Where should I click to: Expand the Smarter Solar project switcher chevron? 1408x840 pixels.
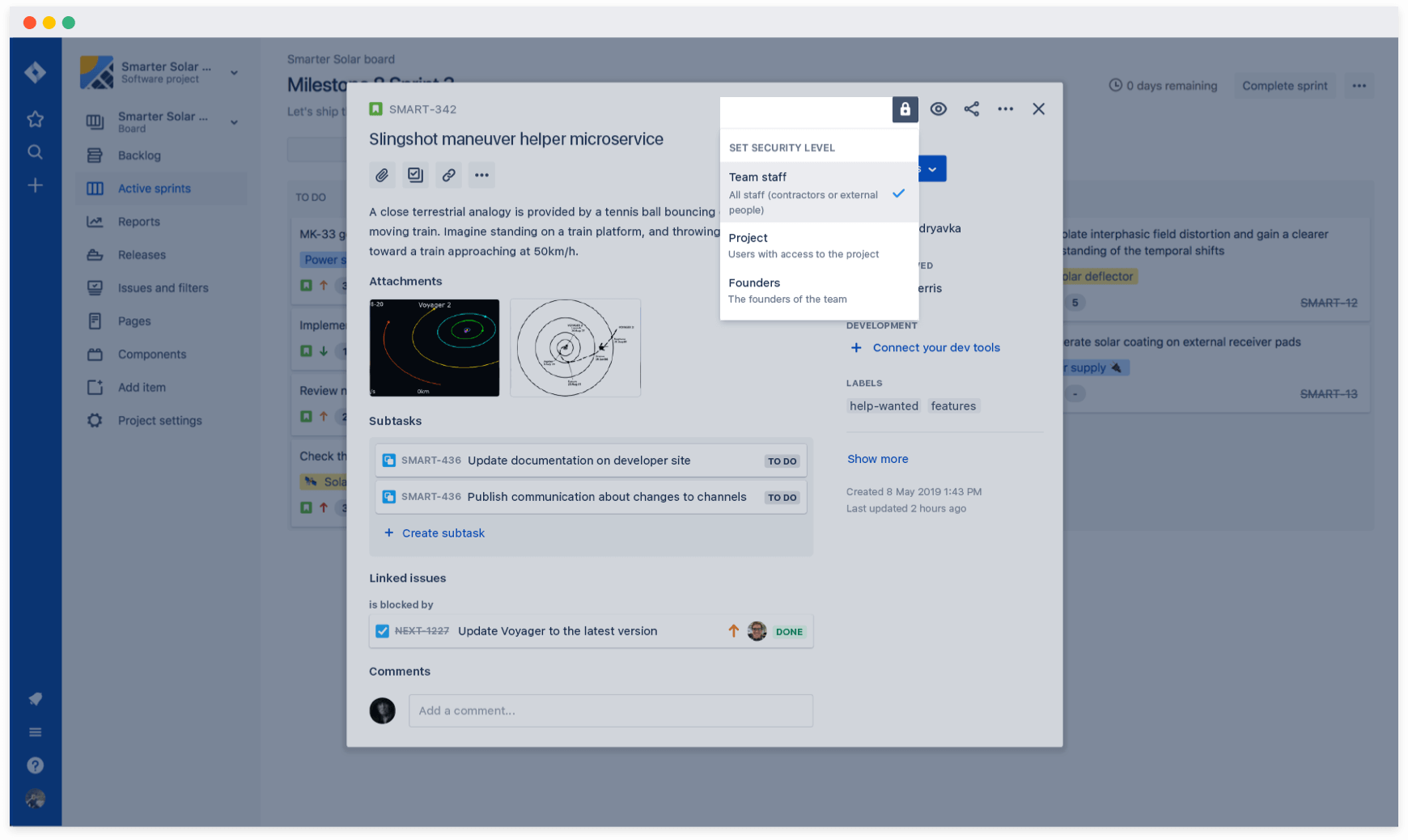pyautogui.click(x=234, y=72)
